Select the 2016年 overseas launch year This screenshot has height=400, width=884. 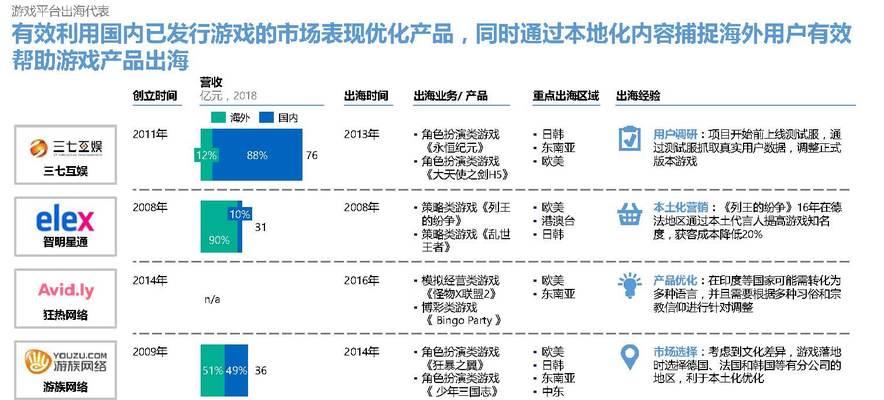pos(361,280)
